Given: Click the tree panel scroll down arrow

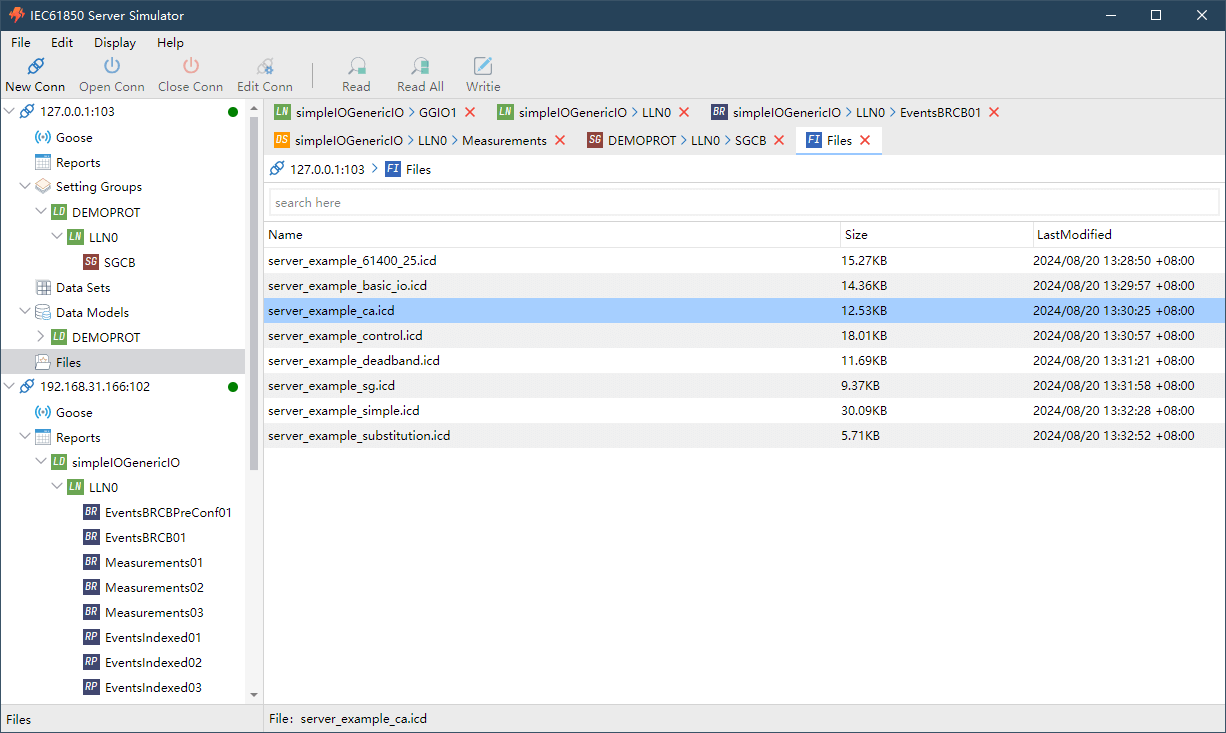Looking at the screenshot, I should pos(253,695).
